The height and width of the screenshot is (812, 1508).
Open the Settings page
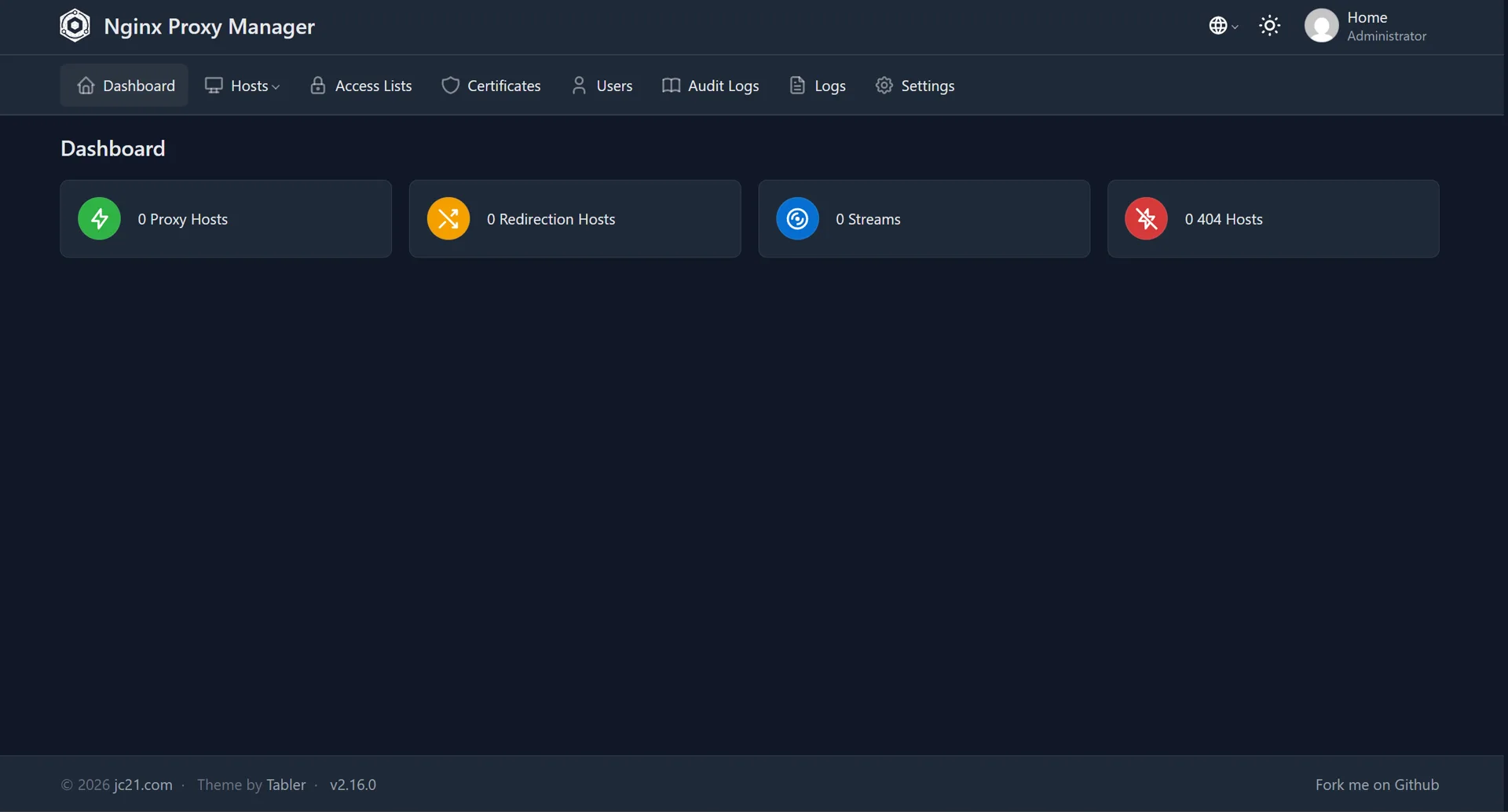pyautogui.click(x=915, y=86)
